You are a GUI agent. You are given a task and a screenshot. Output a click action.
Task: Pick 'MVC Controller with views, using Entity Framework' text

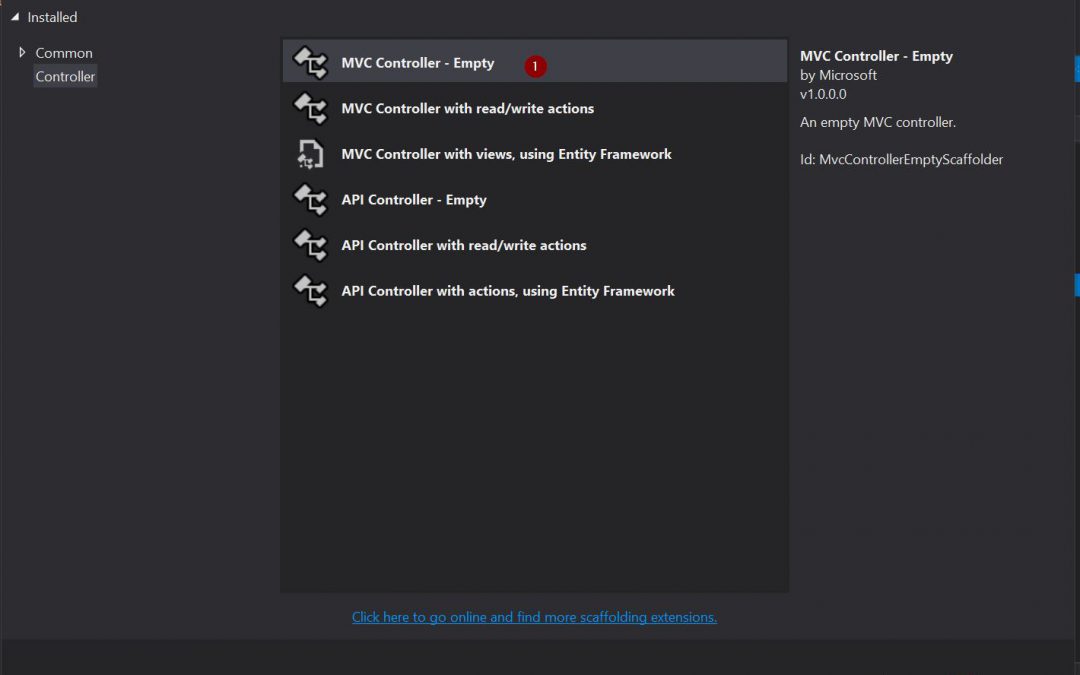(506, 154)
